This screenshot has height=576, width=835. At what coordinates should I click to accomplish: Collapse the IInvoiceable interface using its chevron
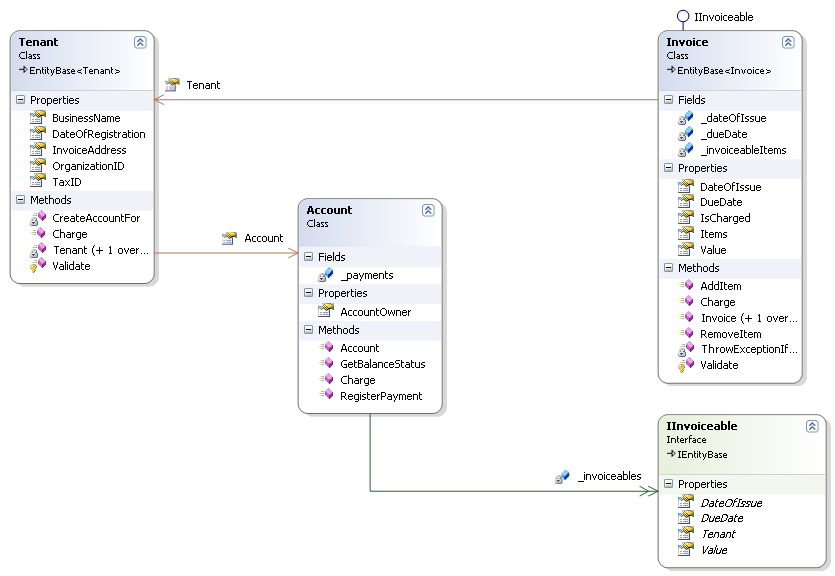click(812, 426)
